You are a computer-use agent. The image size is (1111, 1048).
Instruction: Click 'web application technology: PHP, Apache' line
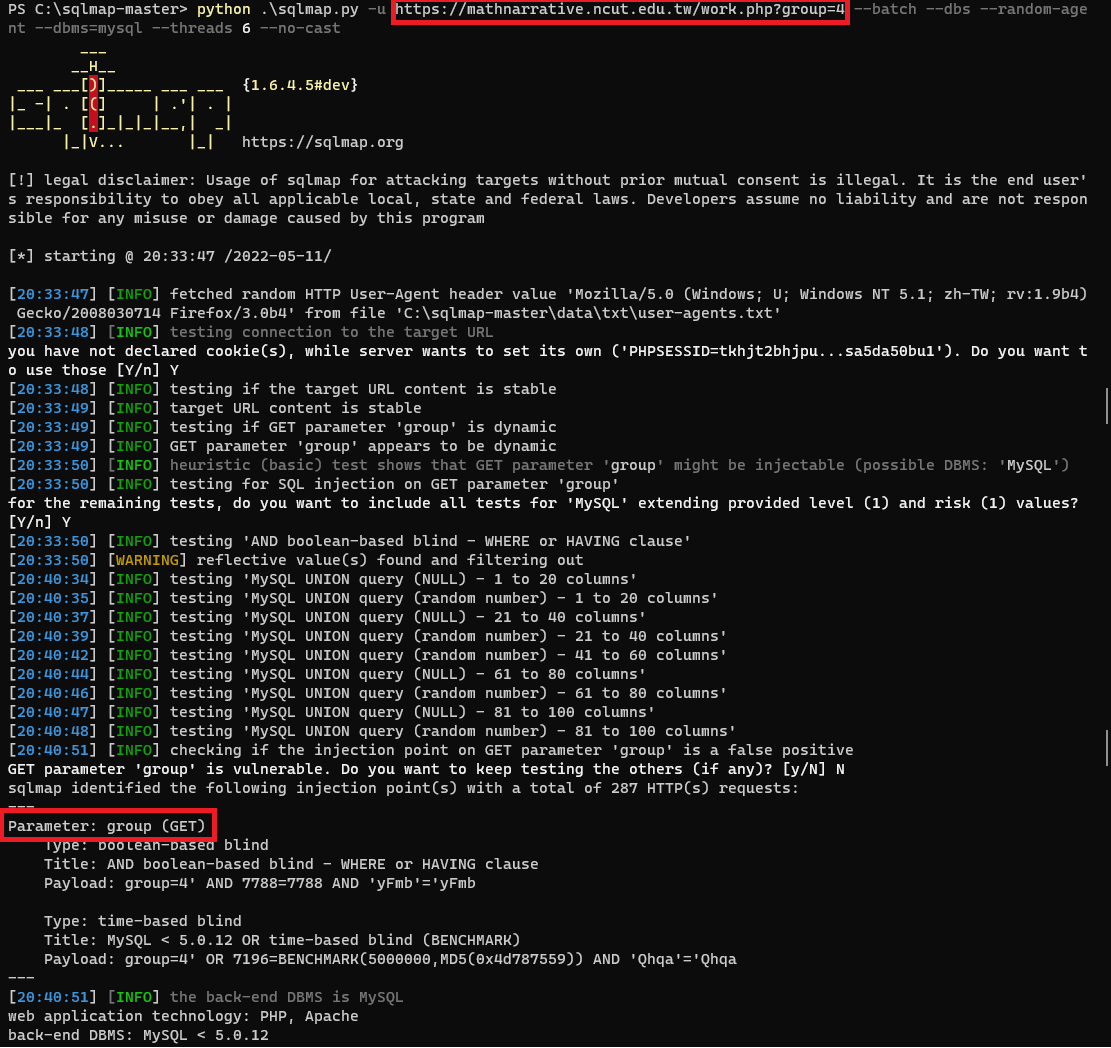[x=183, y=1017]
